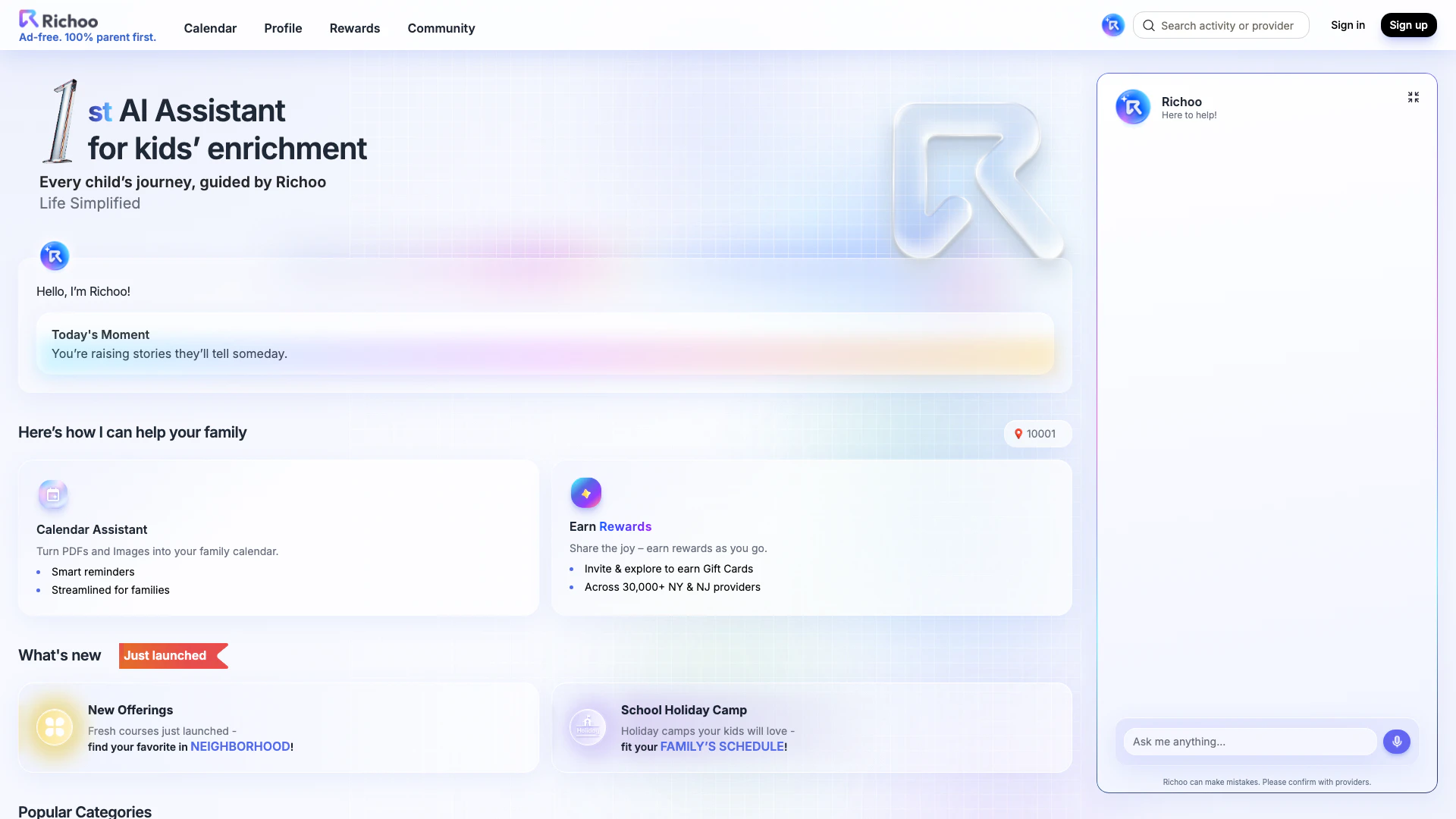This screenshot has width=1456, height=819.
Task: Follow the NEIGHBORHOOD link
Action: (x=240, y=747)
